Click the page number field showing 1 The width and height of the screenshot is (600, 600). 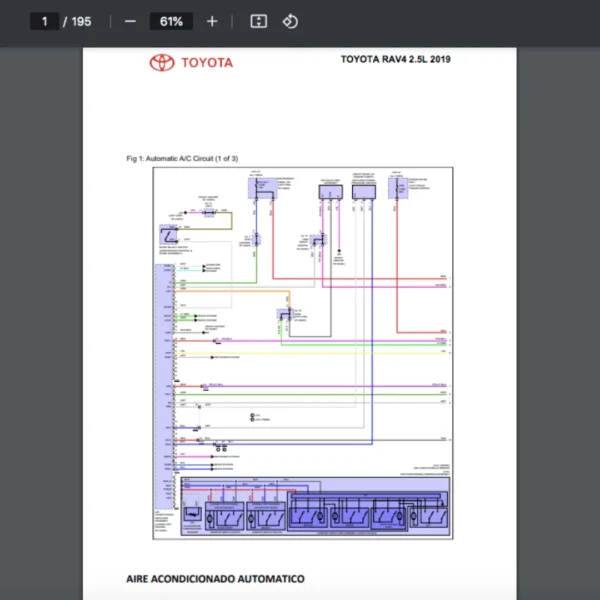[45, 21]
